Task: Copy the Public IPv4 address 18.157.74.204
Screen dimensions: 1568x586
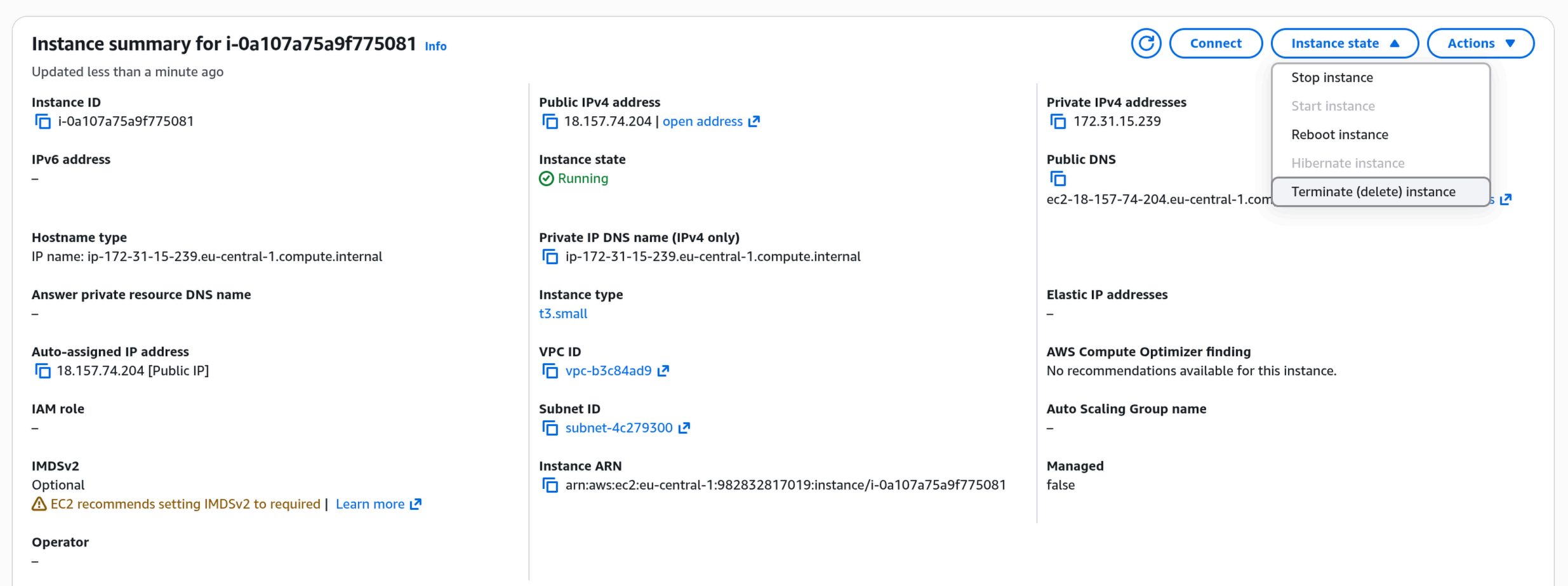Action: [x=550, y=121]
